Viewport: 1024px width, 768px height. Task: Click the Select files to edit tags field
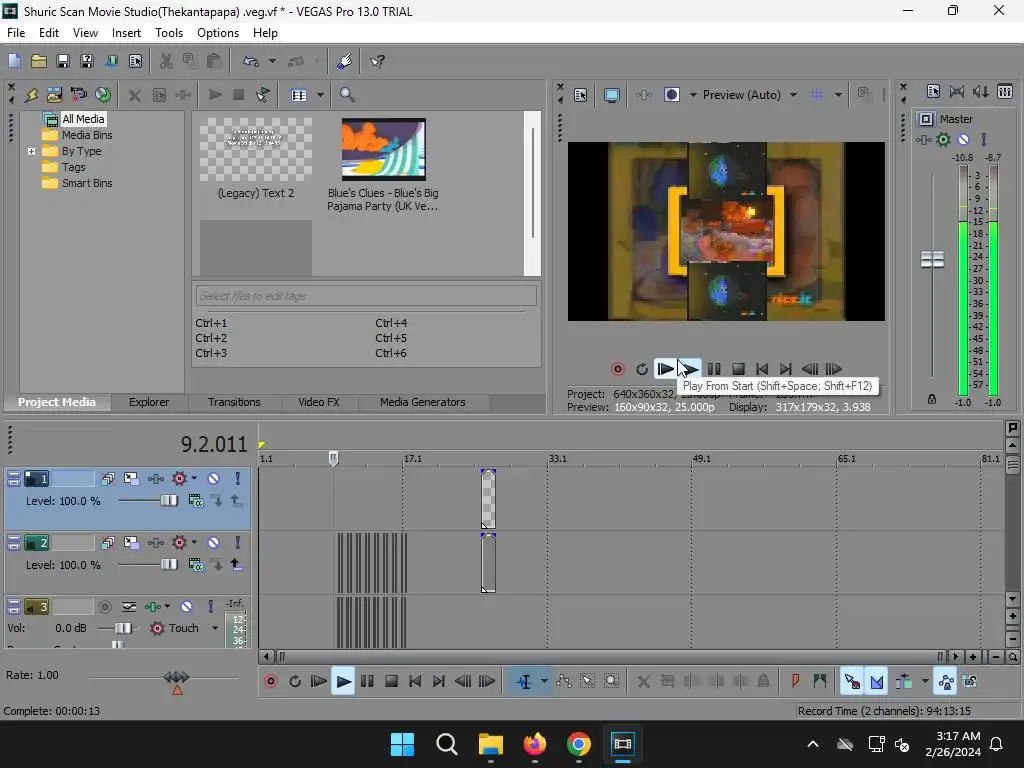(366, 296)
